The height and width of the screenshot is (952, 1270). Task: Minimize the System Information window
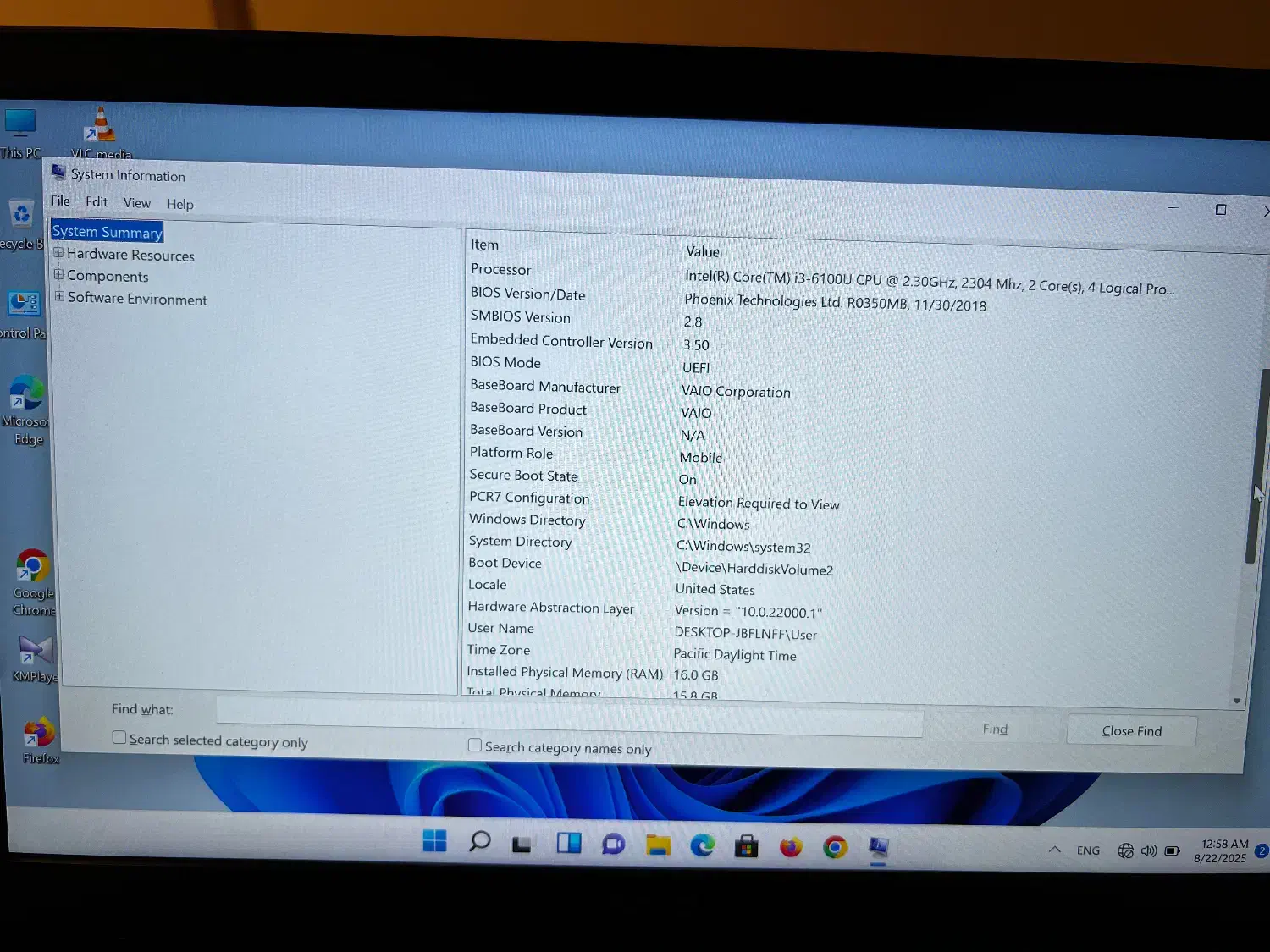1173,207
